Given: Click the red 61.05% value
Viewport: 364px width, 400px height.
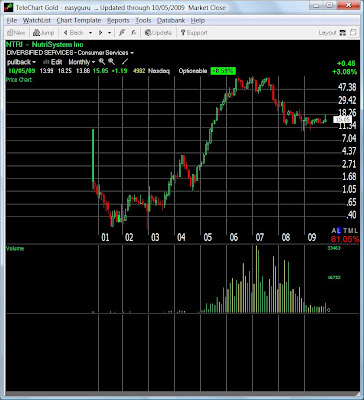Looking at the screenshot, I should [345, 239].
